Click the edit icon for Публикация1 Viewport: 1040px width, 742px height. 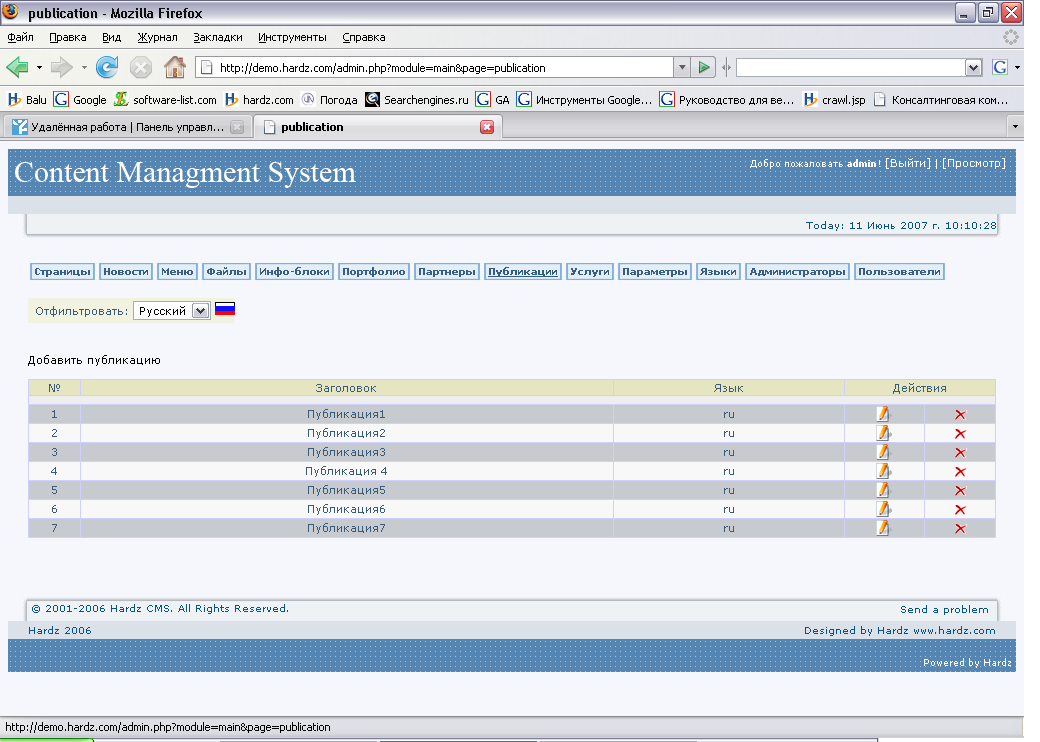coord(883,414)
